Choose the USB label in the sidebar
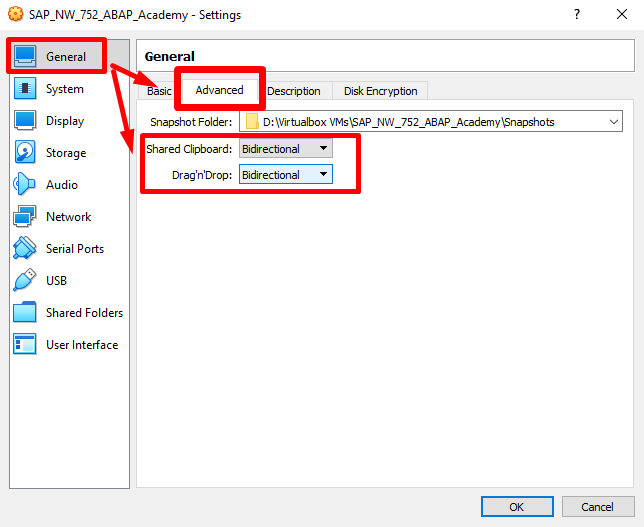644x527 pixels. tap(56, 281)
